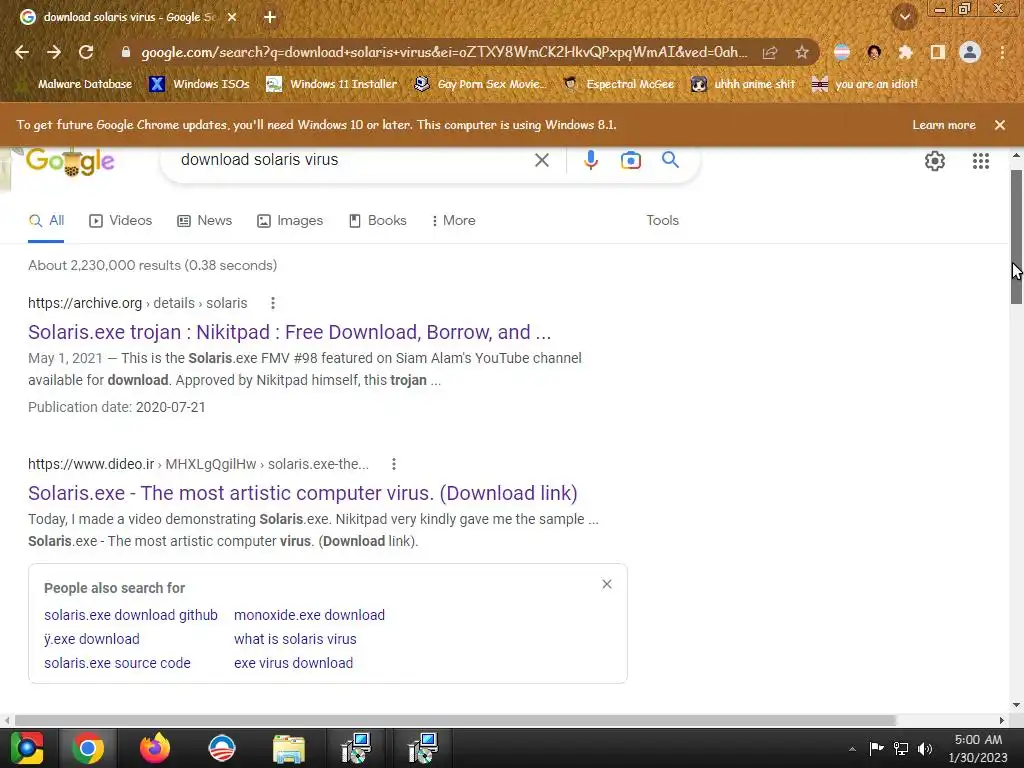The width and height of the screenshot is (1024, 768).
Task: Close the People also search for box
Action: [607, 584]
